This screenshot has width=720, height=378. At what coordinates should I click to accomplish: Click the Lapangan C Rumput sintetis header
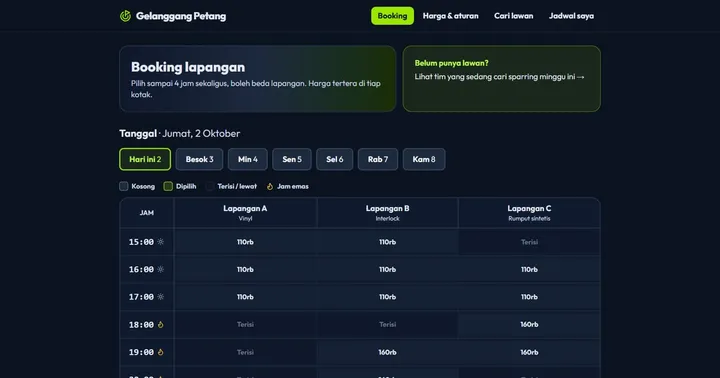pyautogui.click(x=529, y=213)
